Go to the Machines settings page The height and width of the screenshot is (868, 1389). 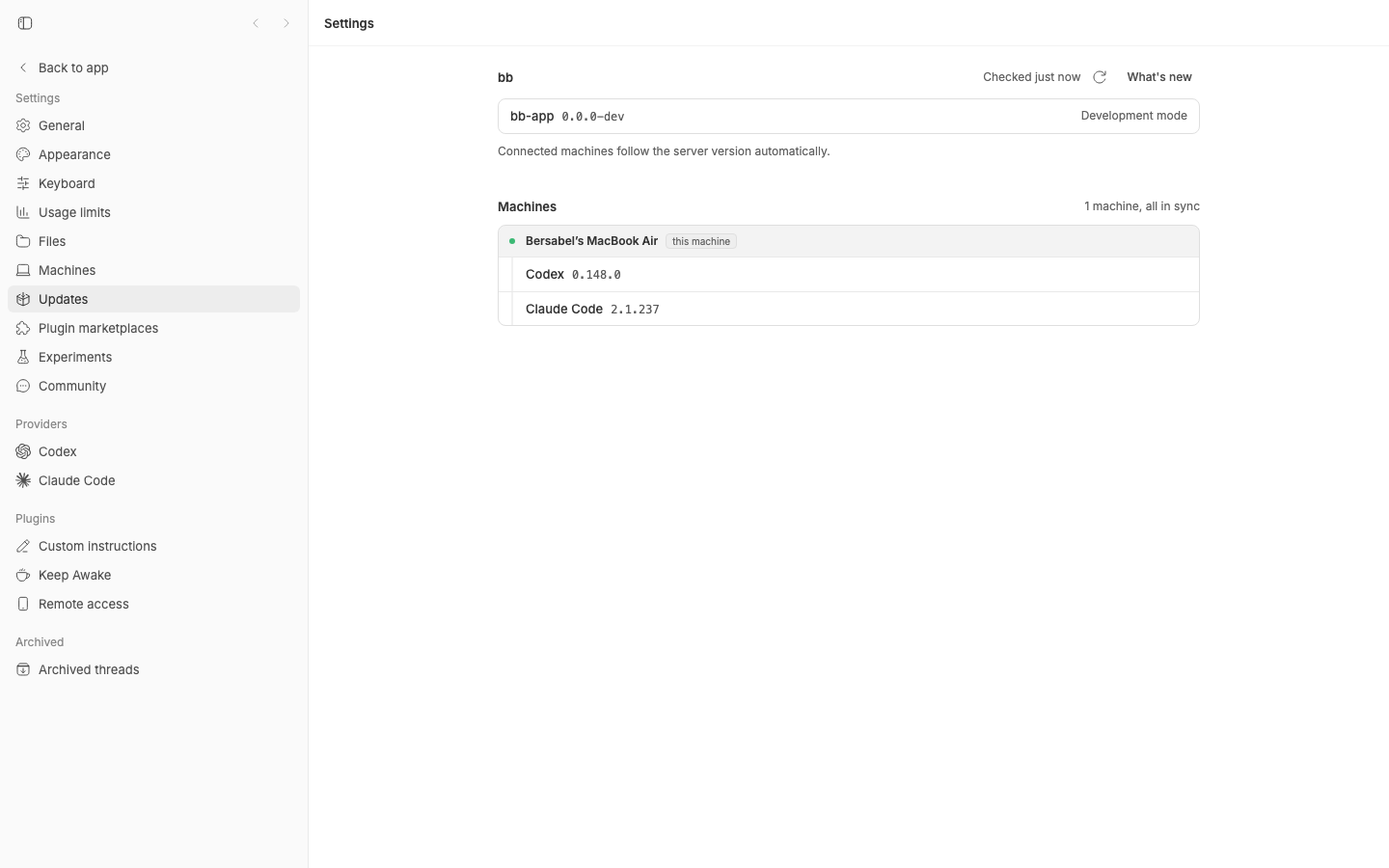153,270
